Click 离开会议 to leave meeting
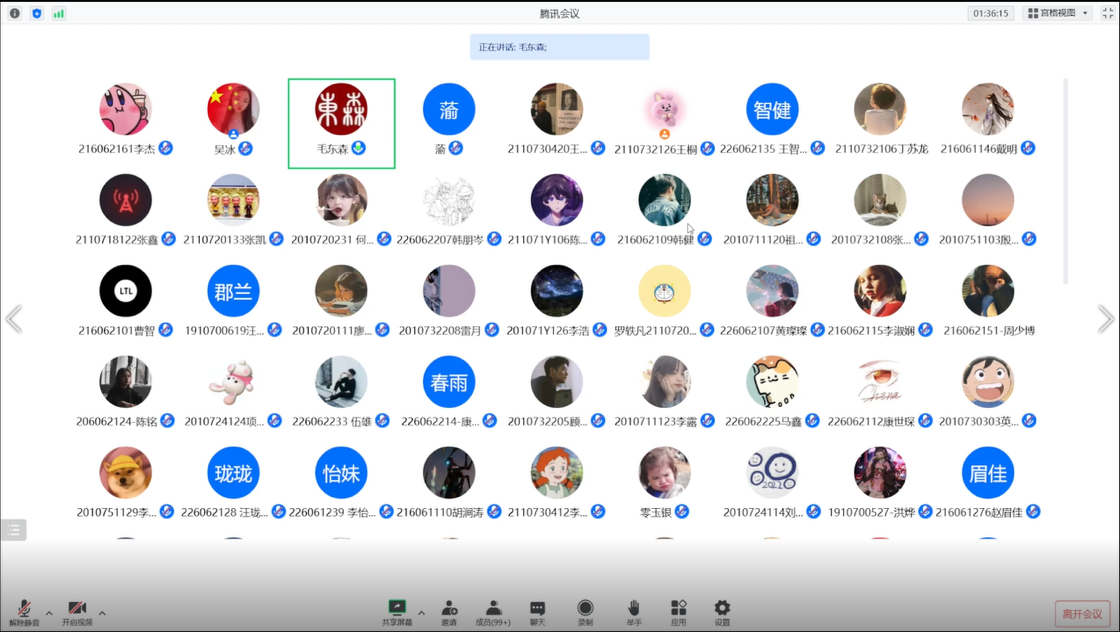Viewport: 1120px width, 632px height. click(1082, 613)
